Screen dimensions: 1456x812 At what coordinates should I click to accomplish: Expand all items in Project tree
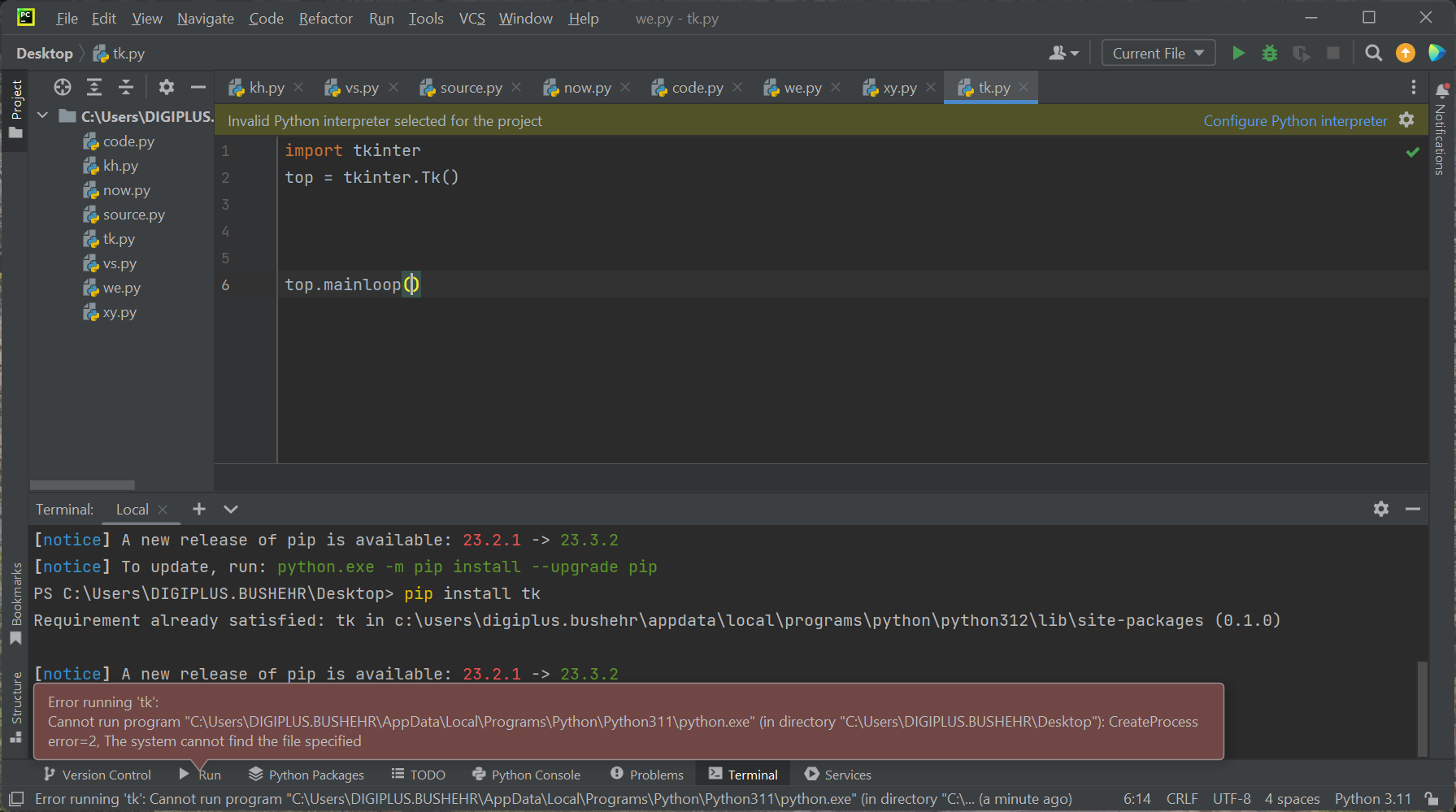94,88
